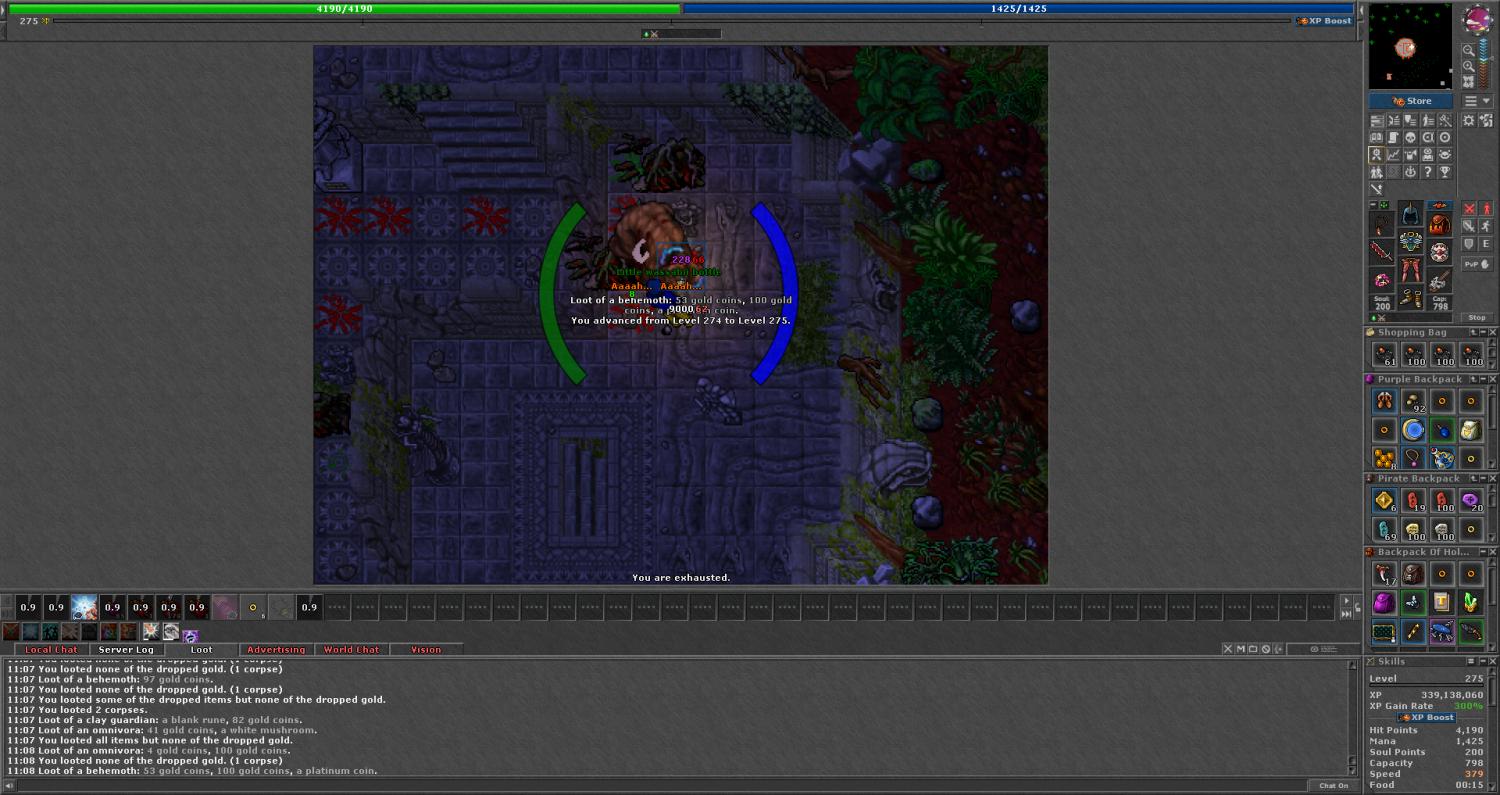This screenshot has height=795, width=1500.
Task: Toggle expert mode E button
Action: point(1486,244)
